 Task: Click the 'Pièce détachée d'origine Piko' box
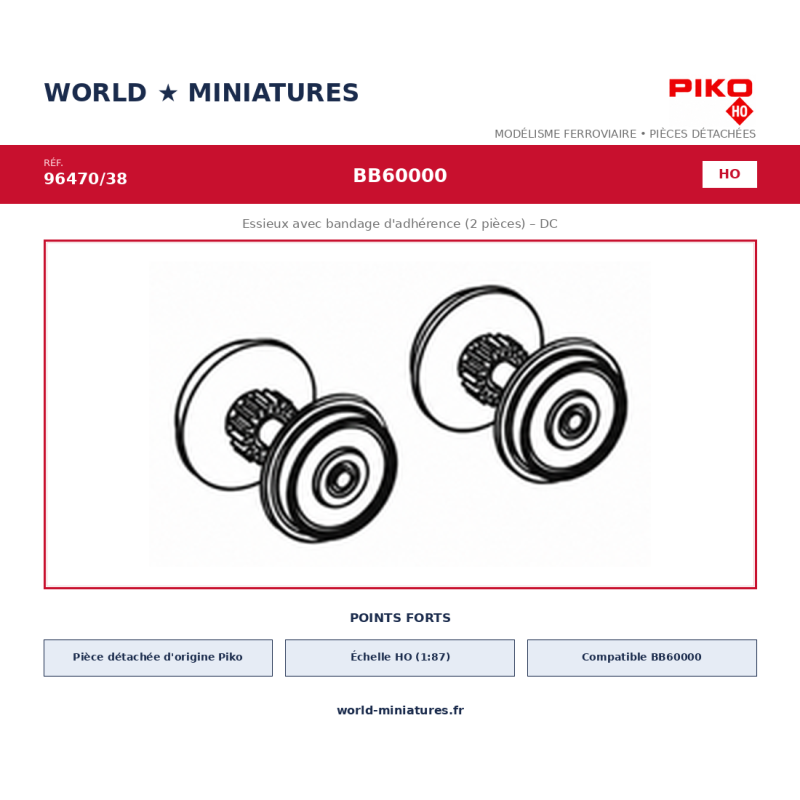coord(158,658)
